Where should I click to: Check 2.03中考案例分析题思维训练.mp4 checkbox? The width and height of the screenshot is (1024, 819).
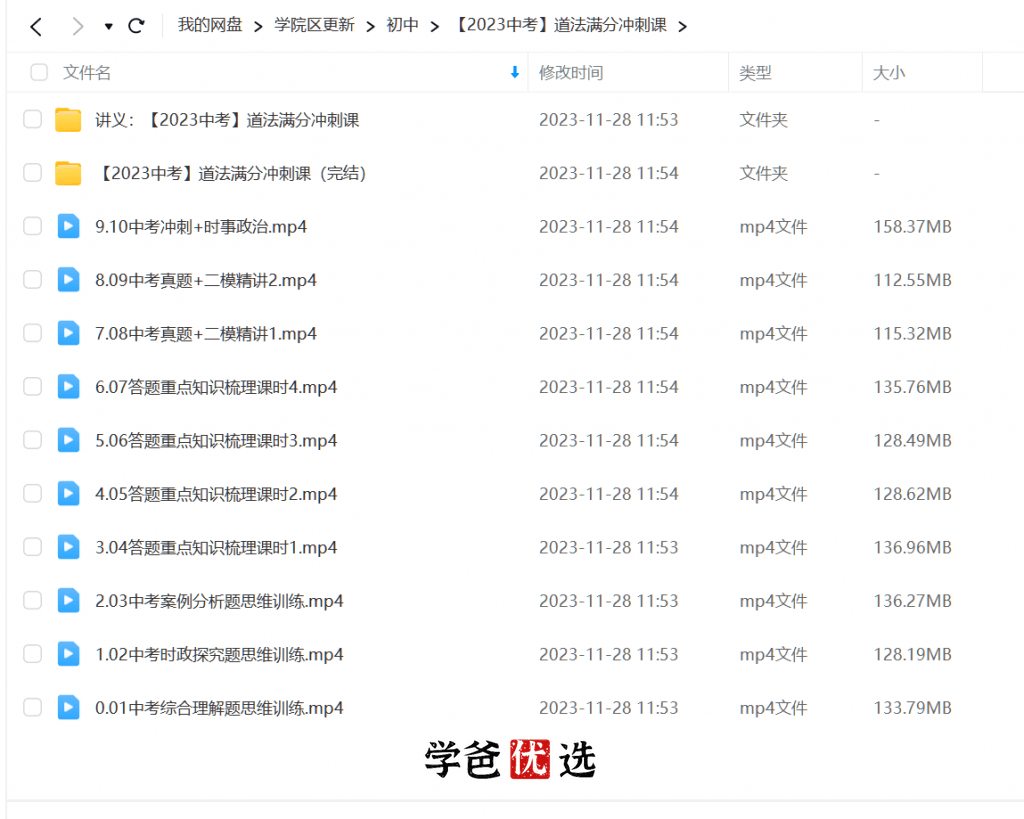(x=33, y=601)
